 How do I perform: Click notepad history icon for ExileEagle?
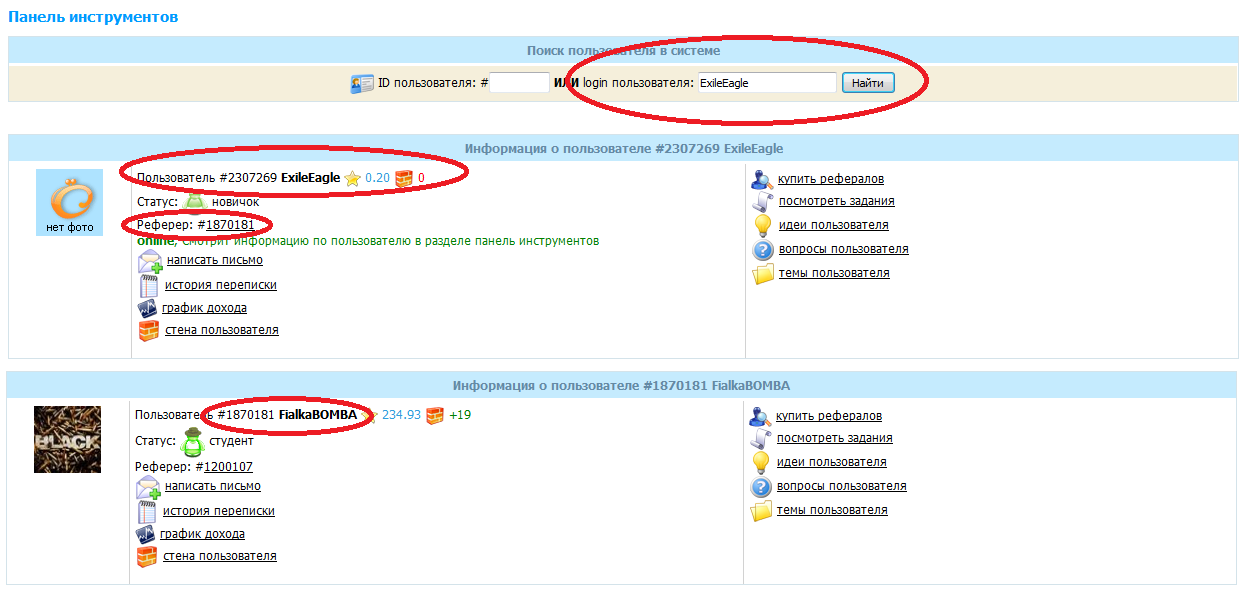(149, 286)
